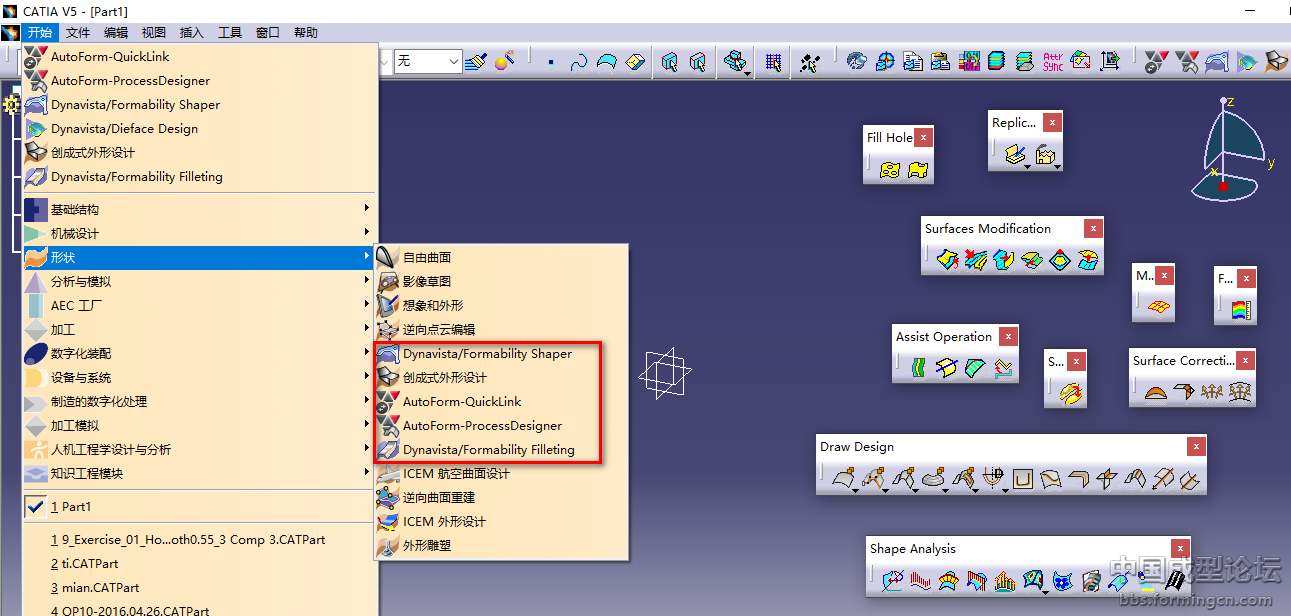Click first icon in Surfaces Modification toolbar
Screen dimensions: 1291x616
(x=946, y=260)
